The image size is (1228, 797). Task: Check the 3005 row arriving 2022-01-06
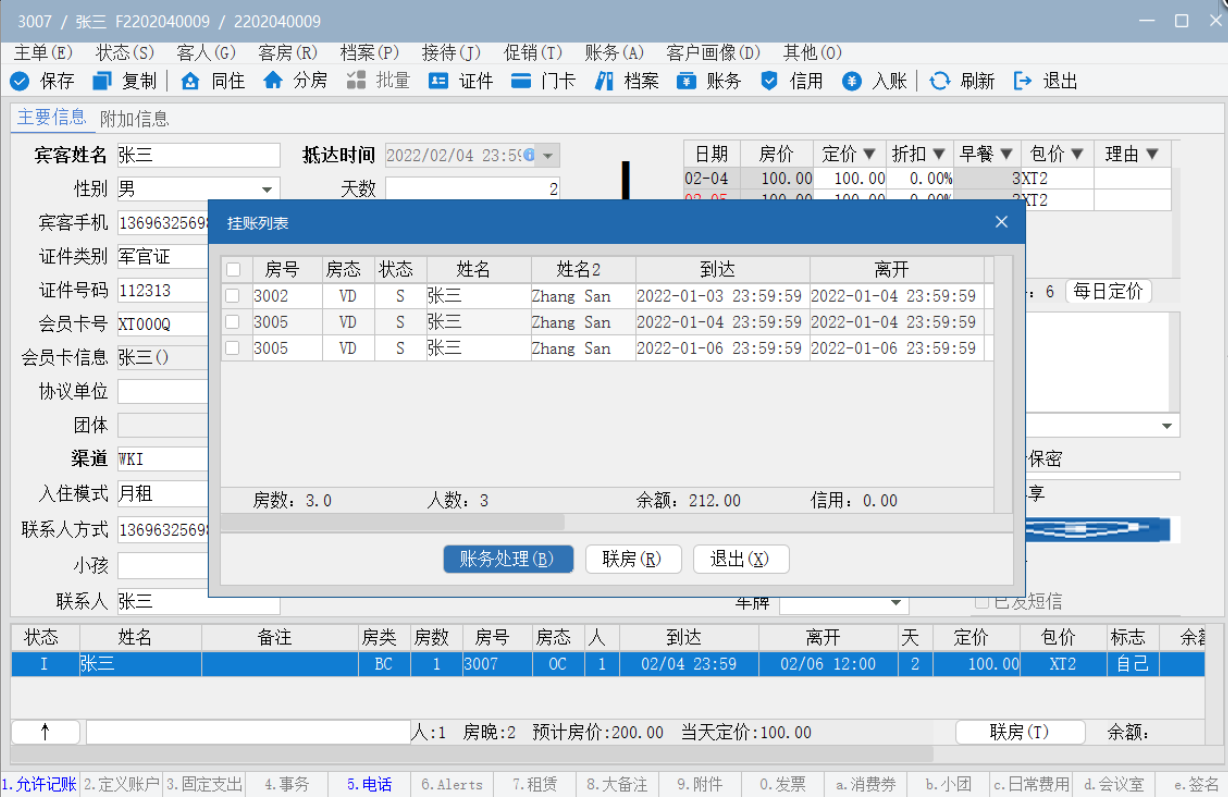[x=233, y=348]
